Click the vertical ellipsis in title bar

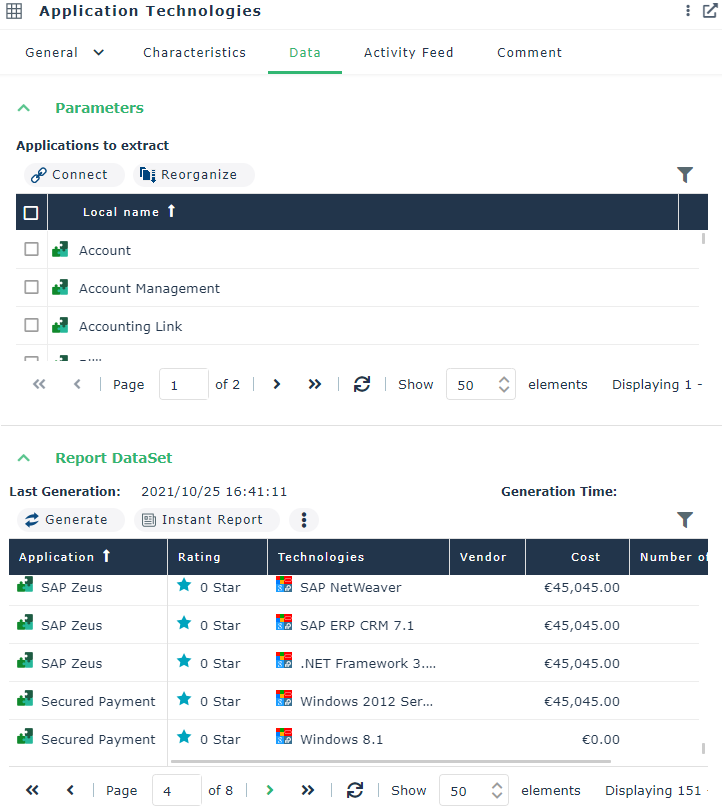[x=688, y=11]
